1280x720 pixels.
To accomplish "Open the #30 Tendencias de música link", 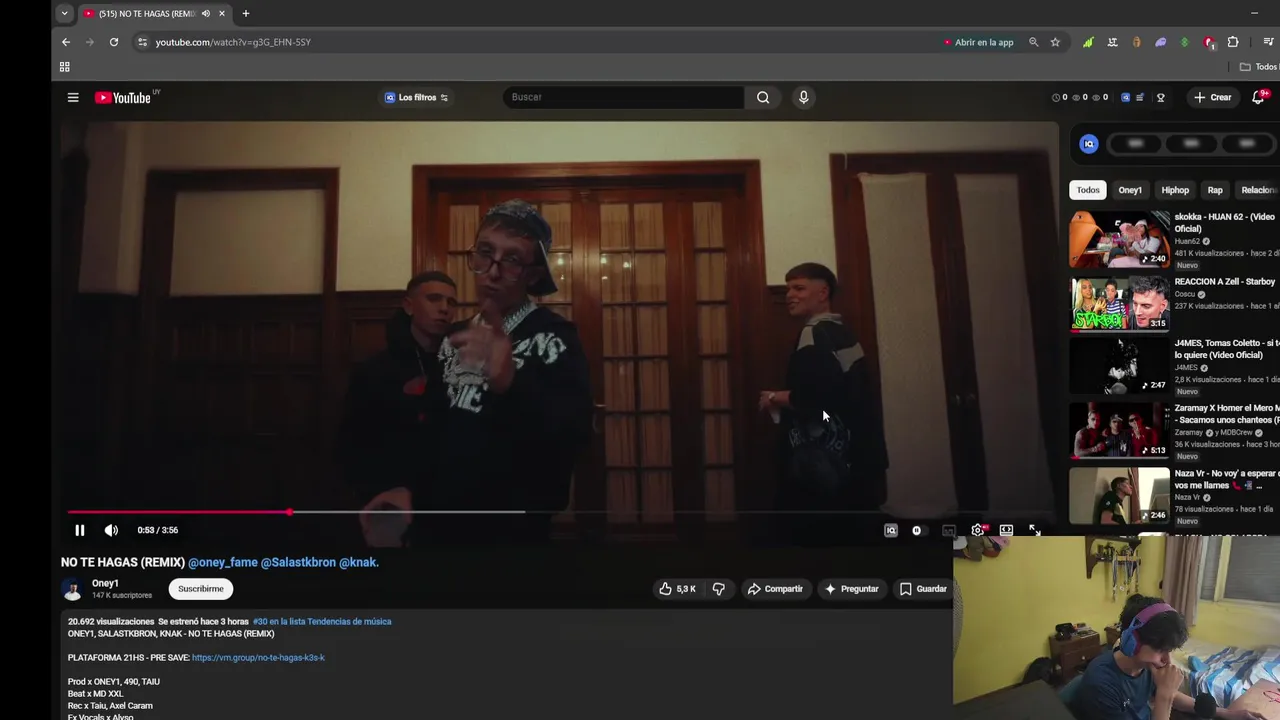I will (x=322, y=621).
